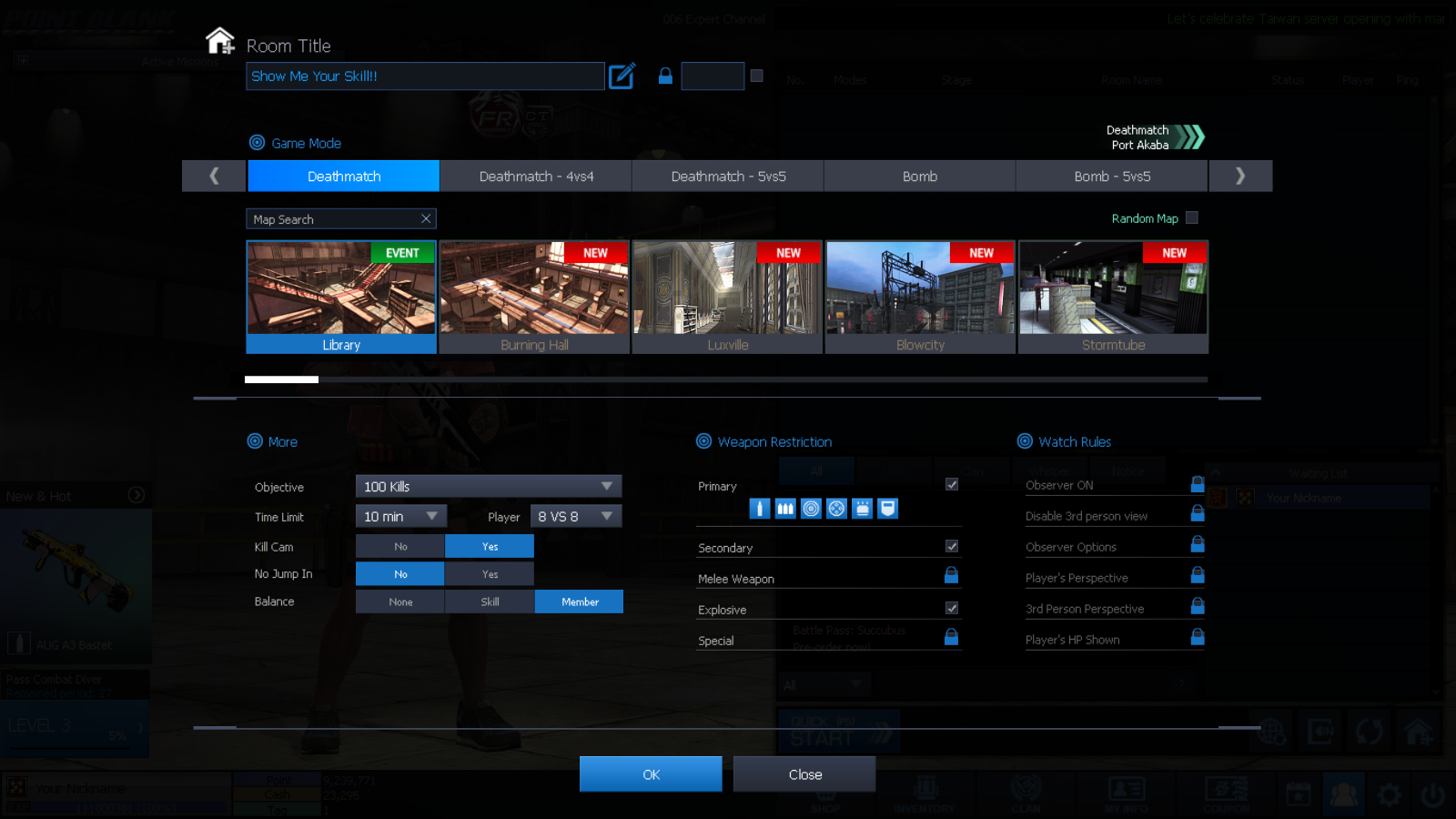1456x819 pixels.
Task: Select the Bomb game mode tab
Action: pos(920,176)
